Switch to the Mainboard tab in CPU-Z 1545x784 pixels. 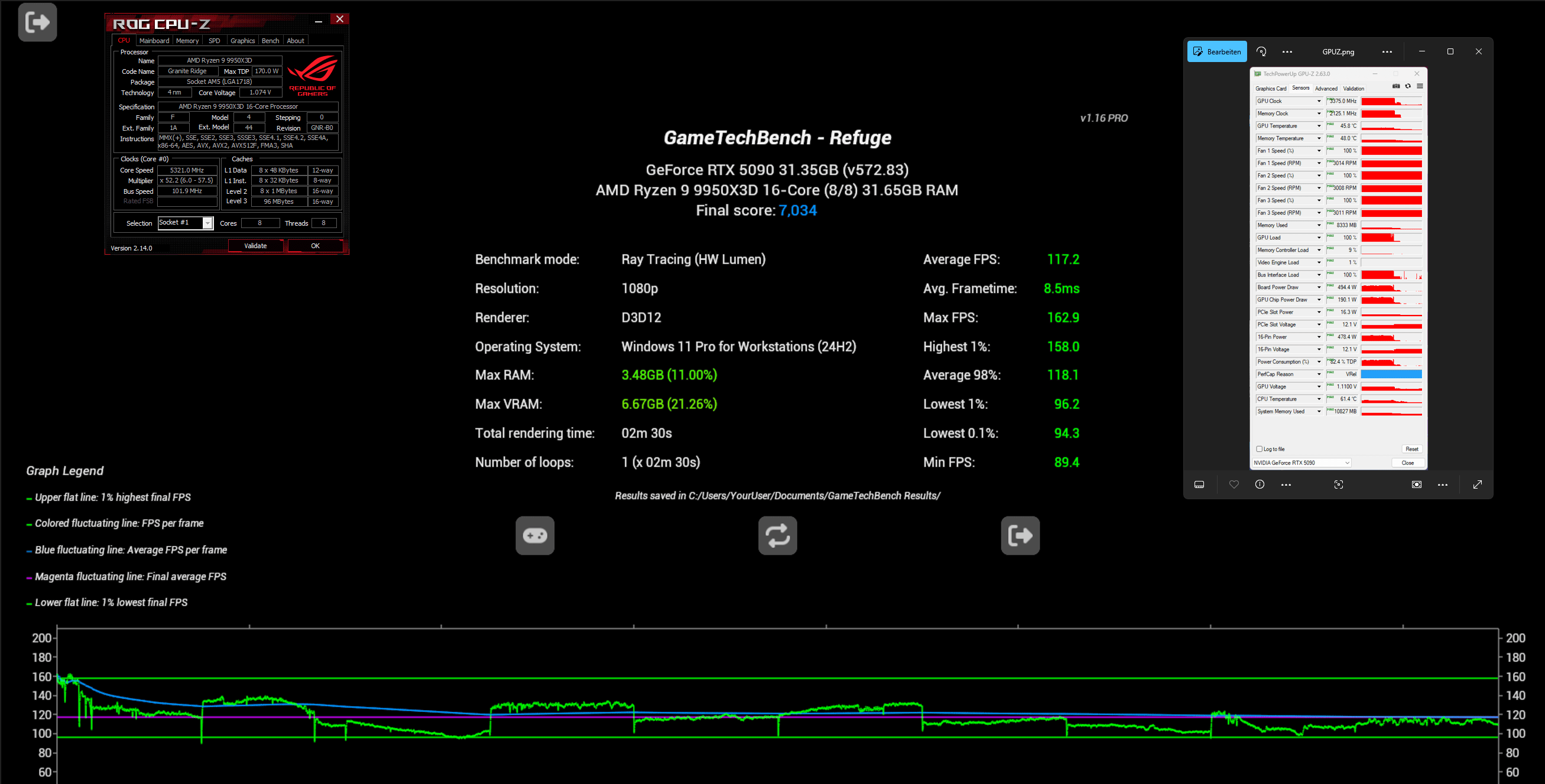tap(154, 41)
